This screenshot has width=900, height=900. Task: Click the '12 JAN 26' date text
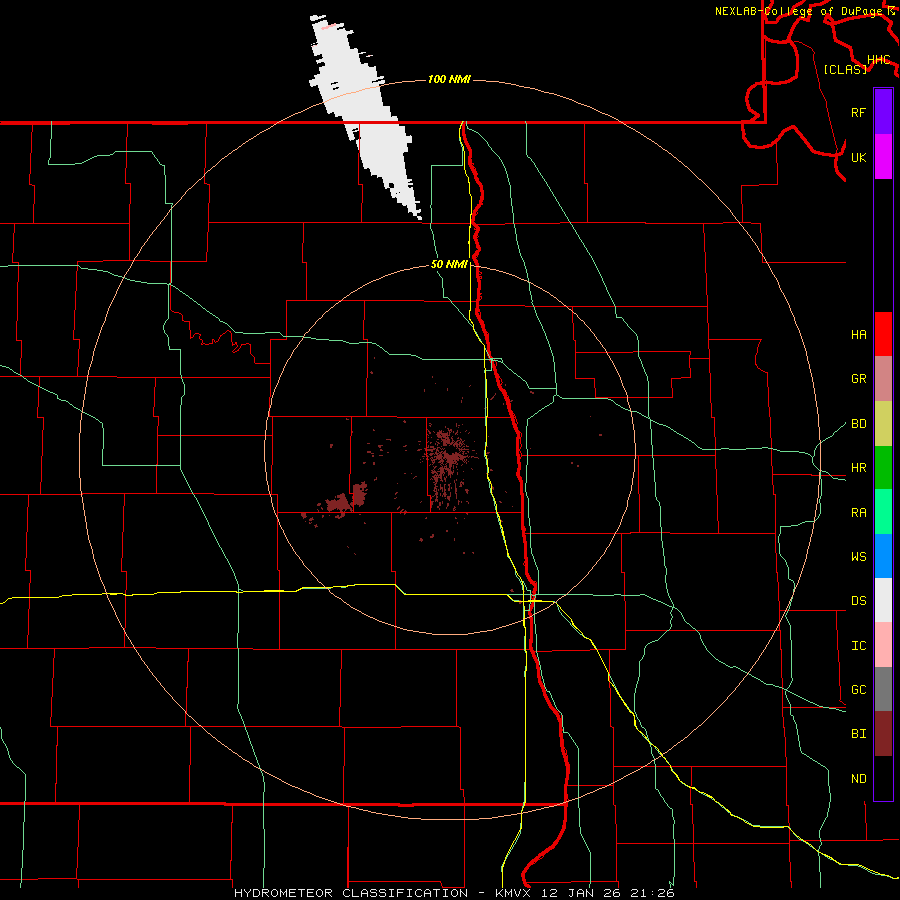[581, 893]
